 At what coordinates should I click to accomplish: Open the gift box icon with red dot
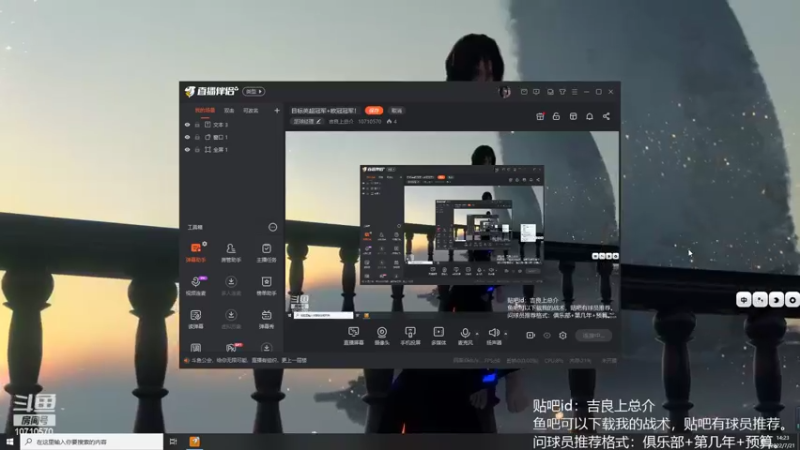click(x=540, y=116)
